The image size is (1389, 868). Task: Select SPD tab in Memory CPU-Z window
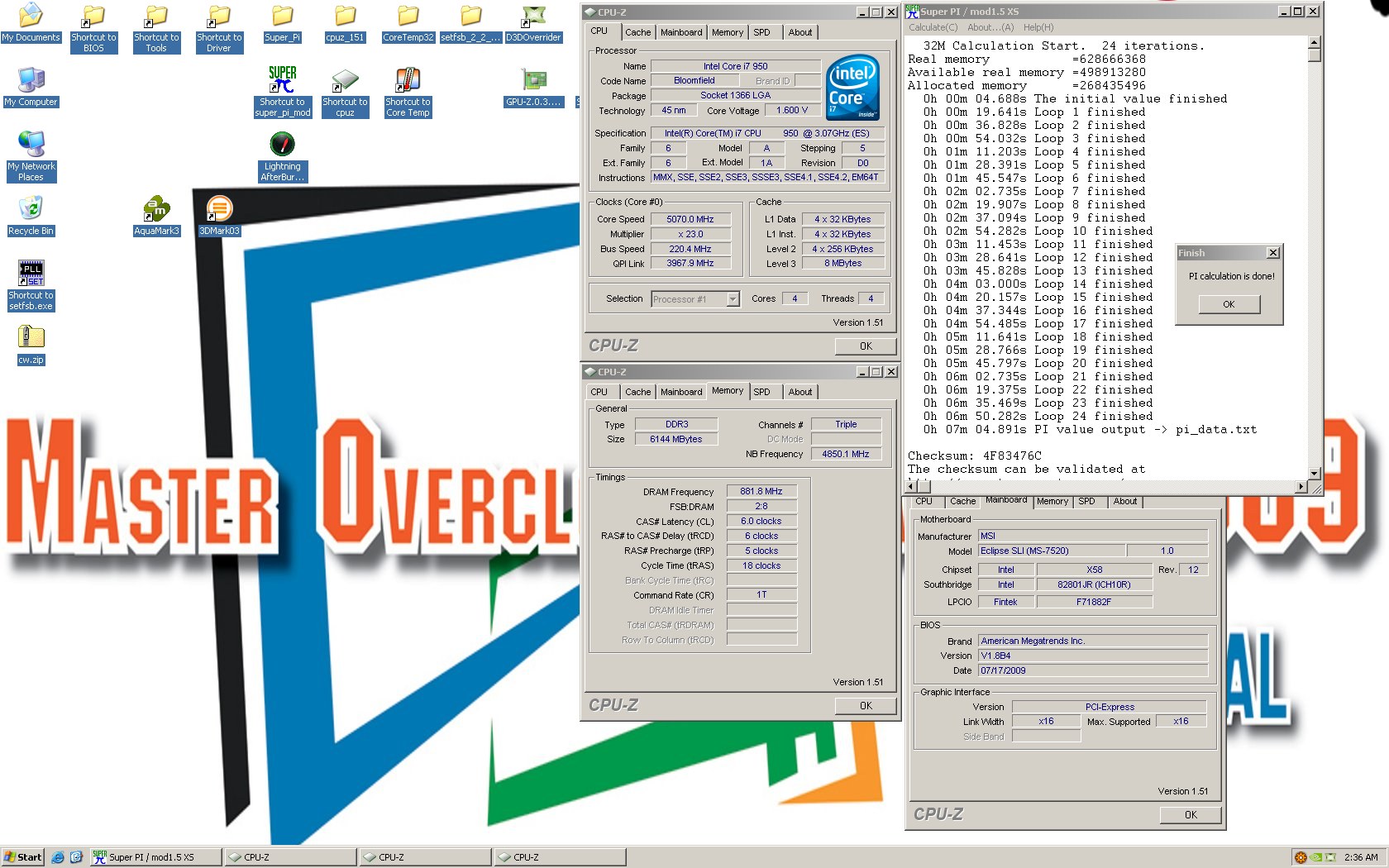tap(761, 392)
